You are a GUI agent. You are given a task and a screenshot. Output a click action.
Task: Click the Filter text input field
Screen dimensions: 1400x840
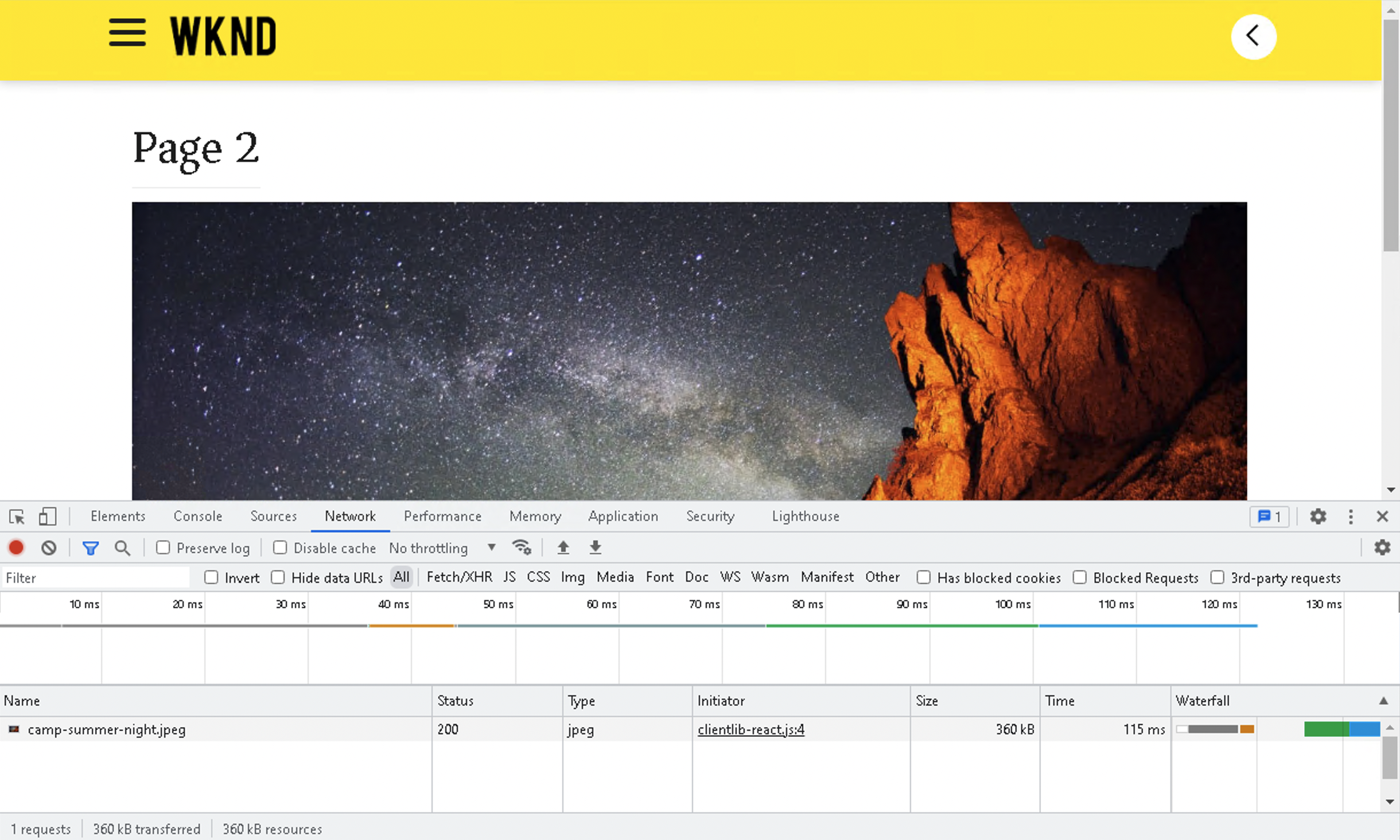click(x=95, y=577)
